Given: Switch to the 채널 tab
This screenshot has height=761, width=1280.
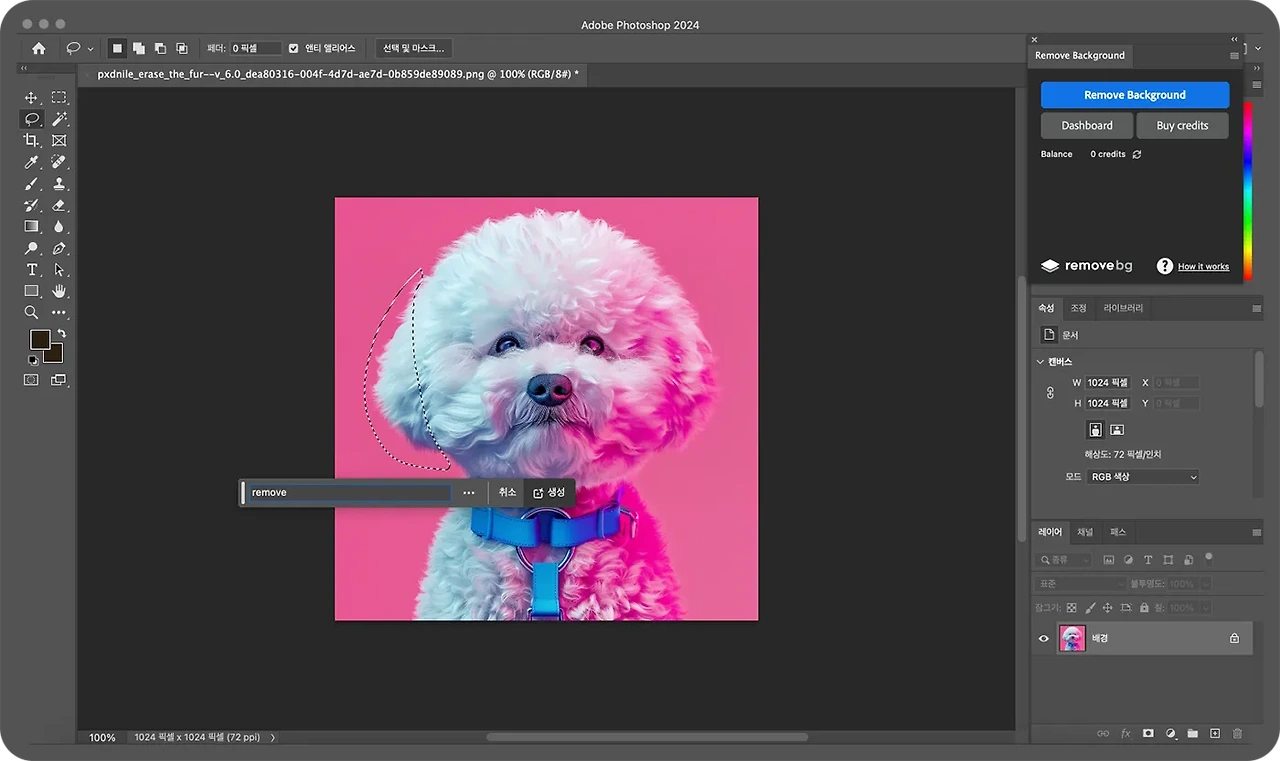Looking at the screenshot, I should (x=1085, y=532).
